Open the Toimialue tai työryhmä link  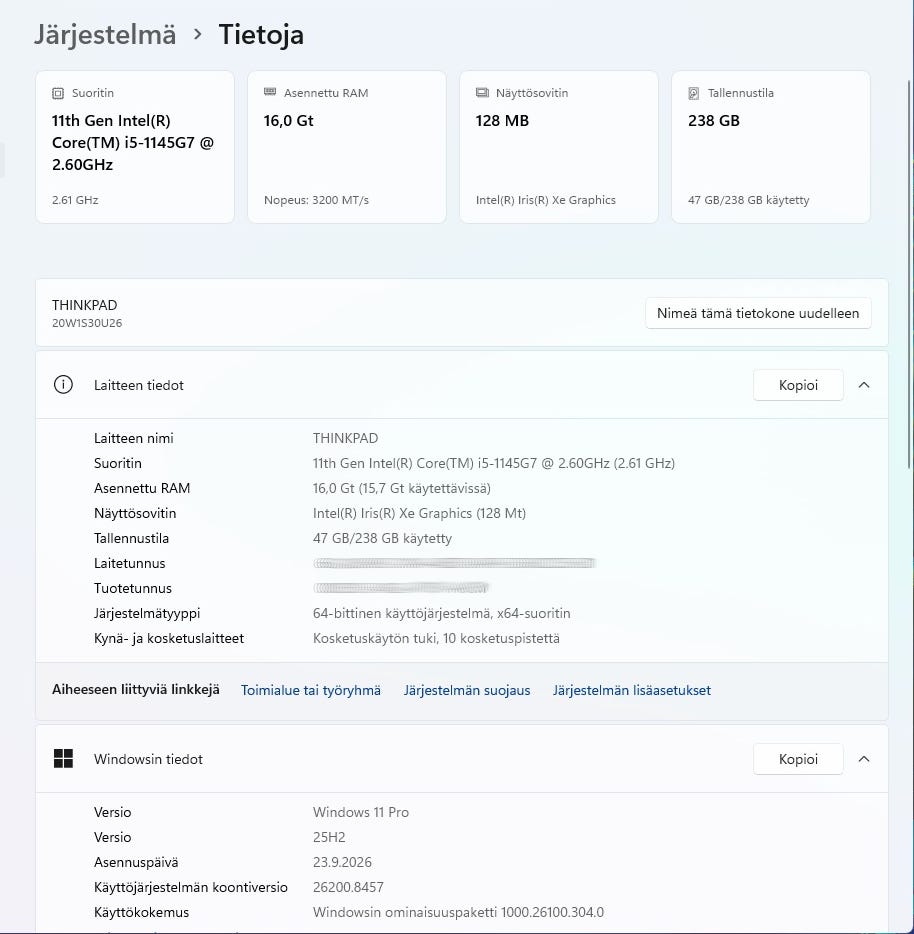(x=310, y=690)
